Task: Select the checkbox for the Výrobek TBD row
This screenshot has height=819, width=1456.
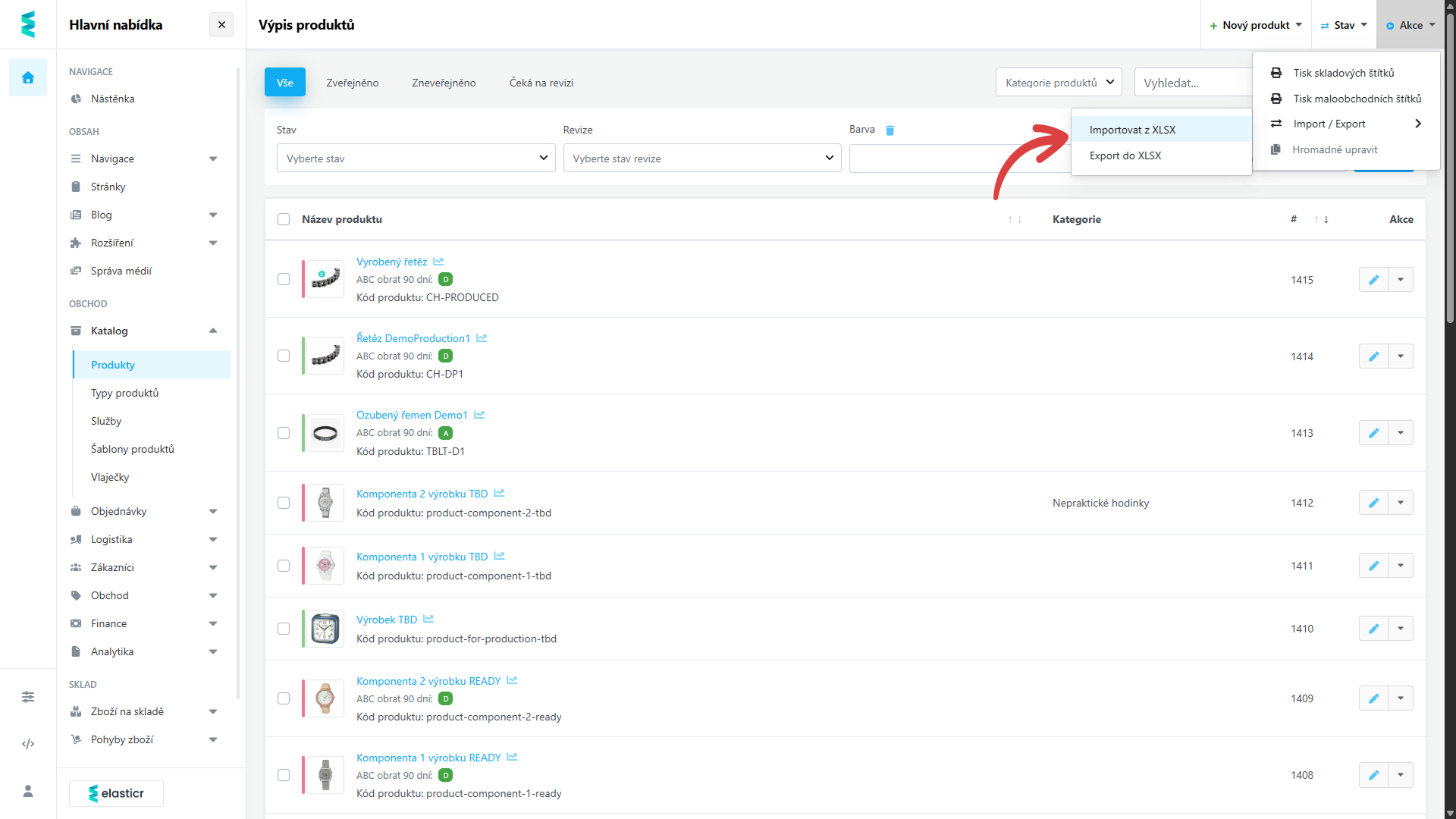Action: [284, 629]
